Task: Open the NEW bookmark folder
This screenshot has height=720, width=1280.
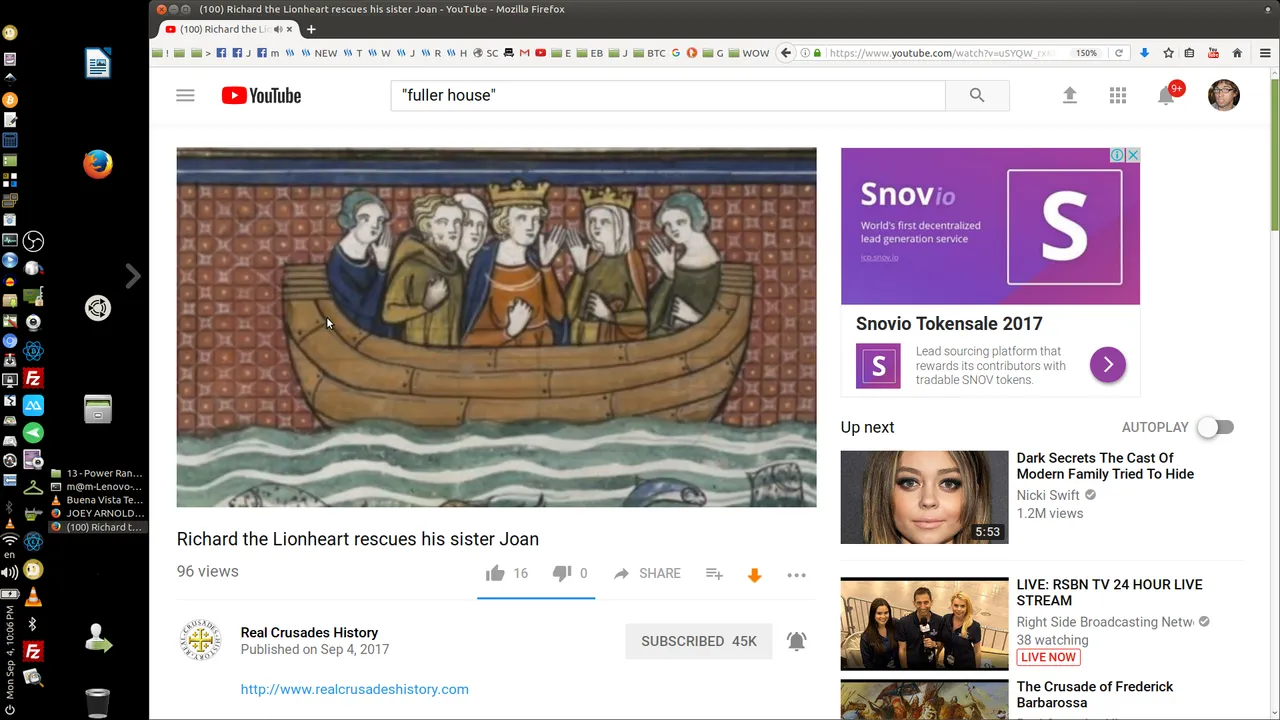Action: tap(319, 53)
